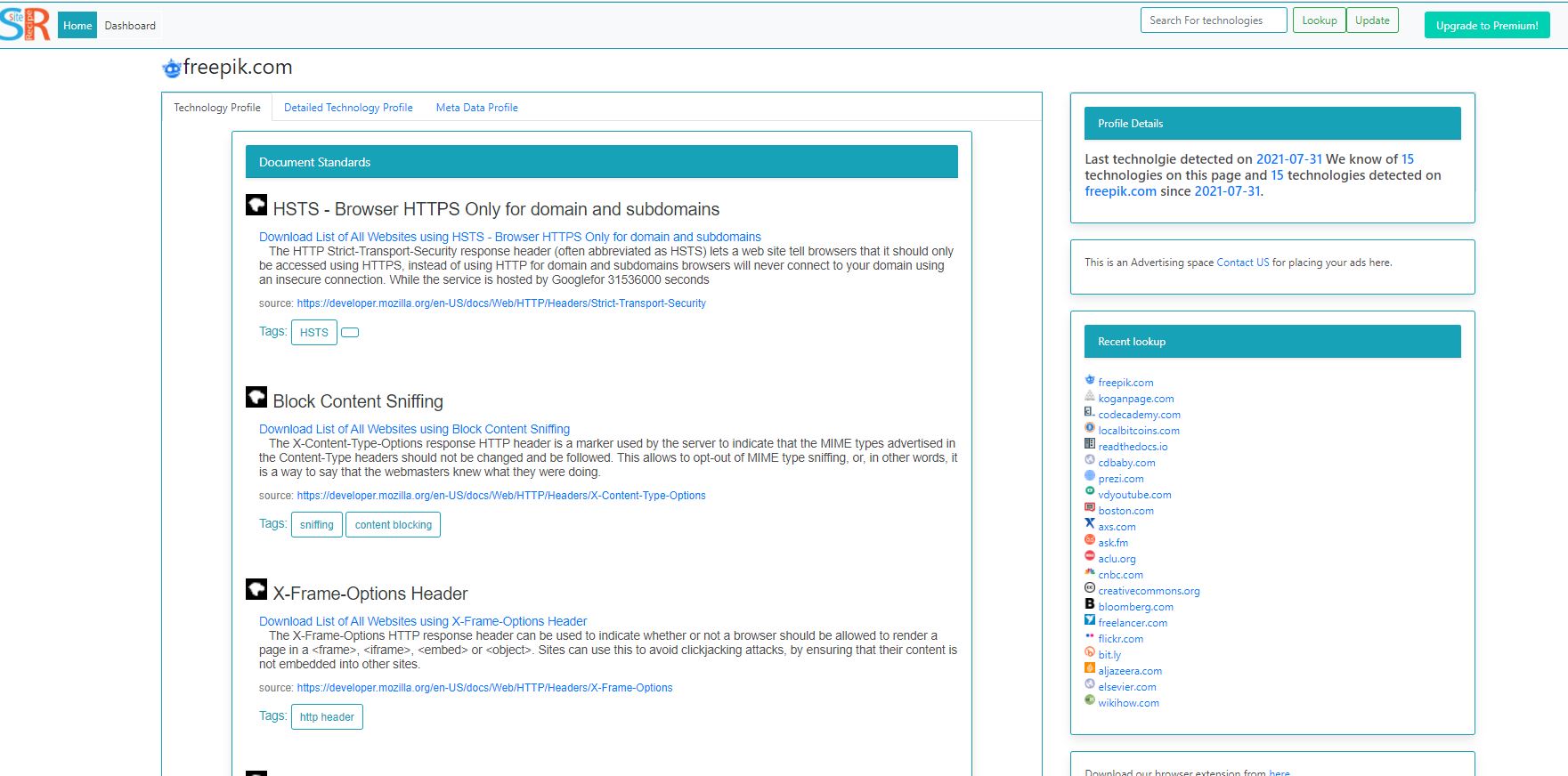Open the Mozilla Strict-Transport-Security source link

click(x=501, y=303)
